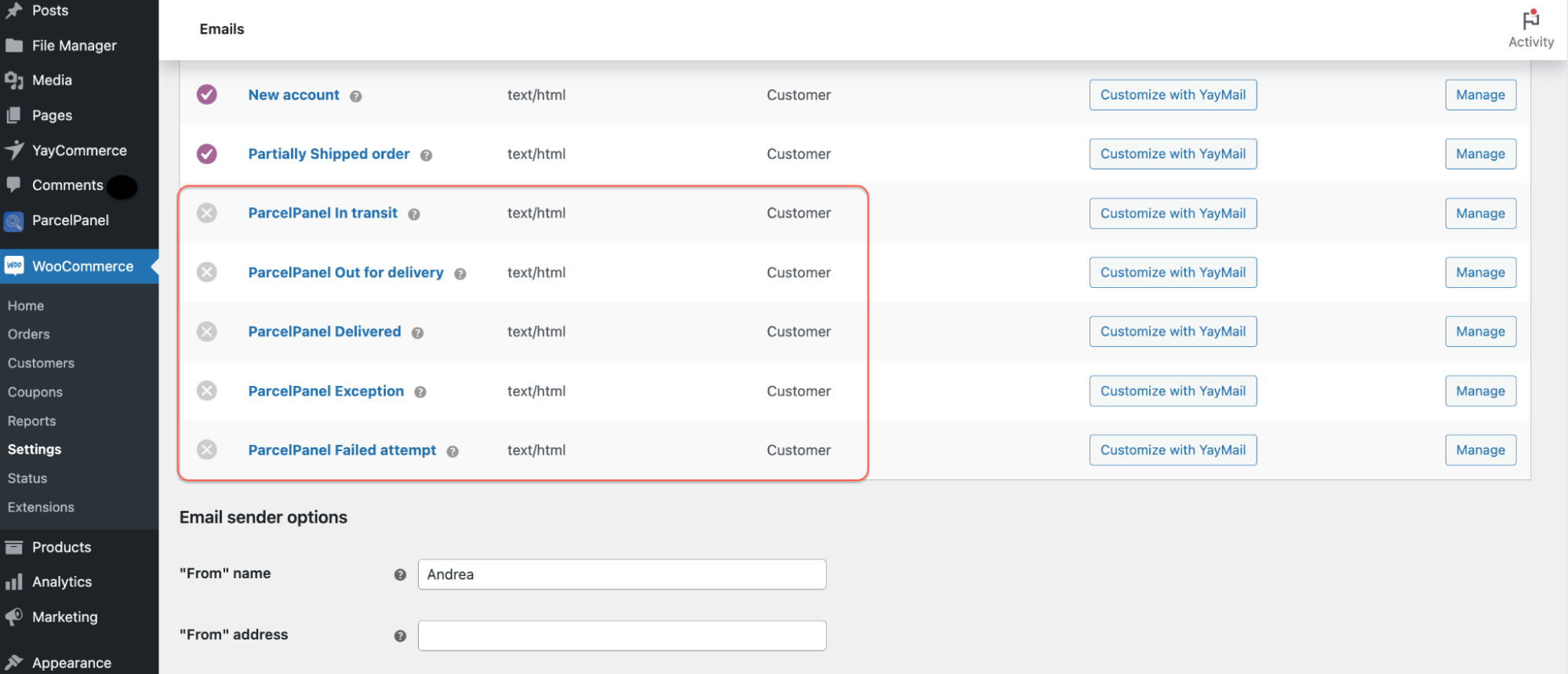
Task: Click help icon beside ParcelPanel Delivered
Action: (x=417, y=333)
